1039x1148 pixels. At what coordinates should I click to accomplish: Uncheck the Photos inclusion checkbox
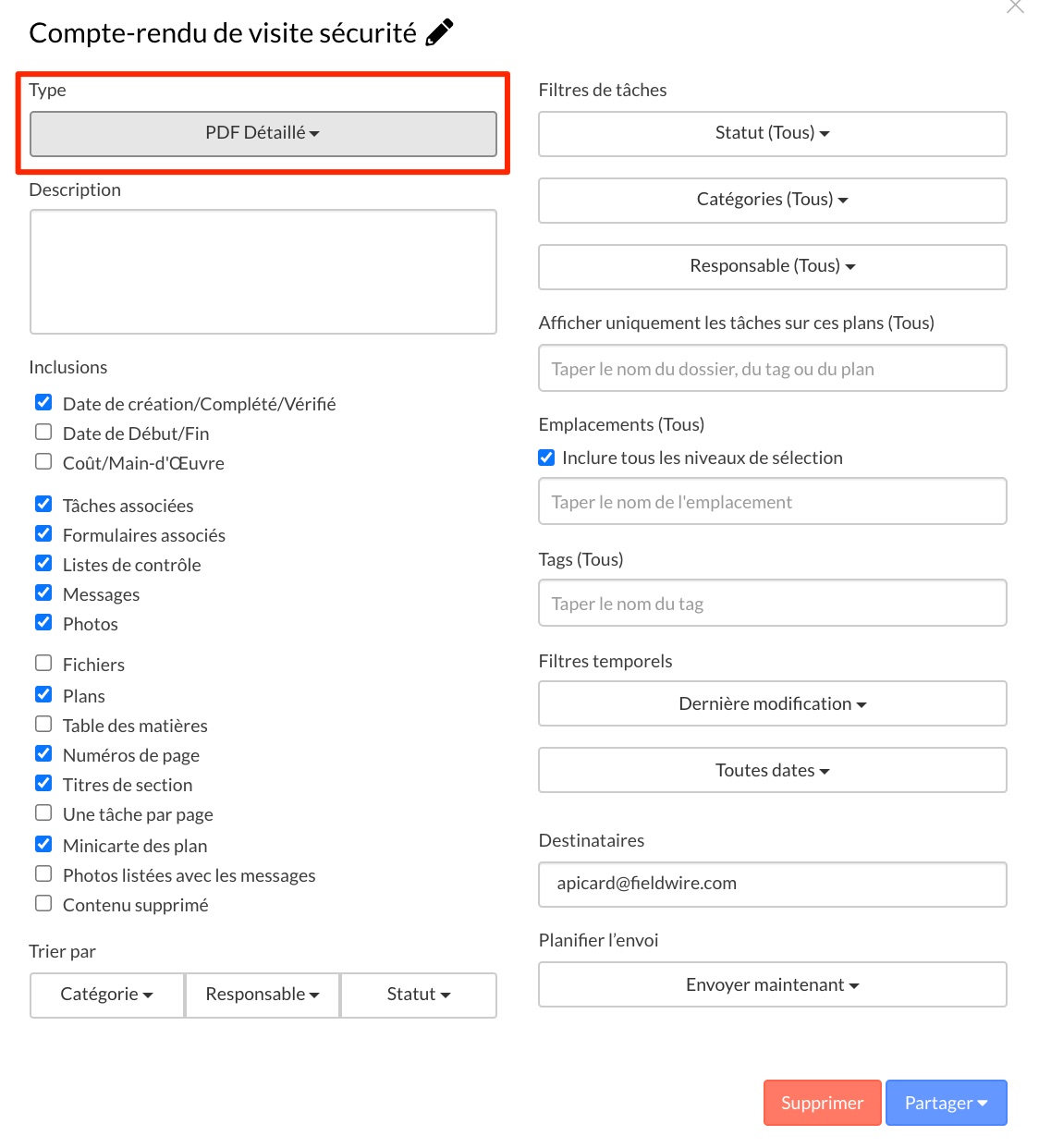tap(43, 622)
